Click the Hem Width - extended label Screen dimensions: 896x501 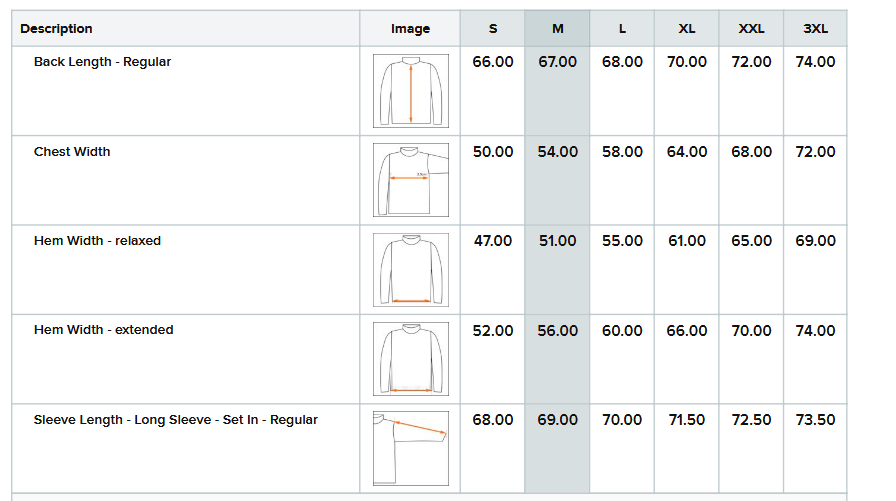tap(103, 330)
